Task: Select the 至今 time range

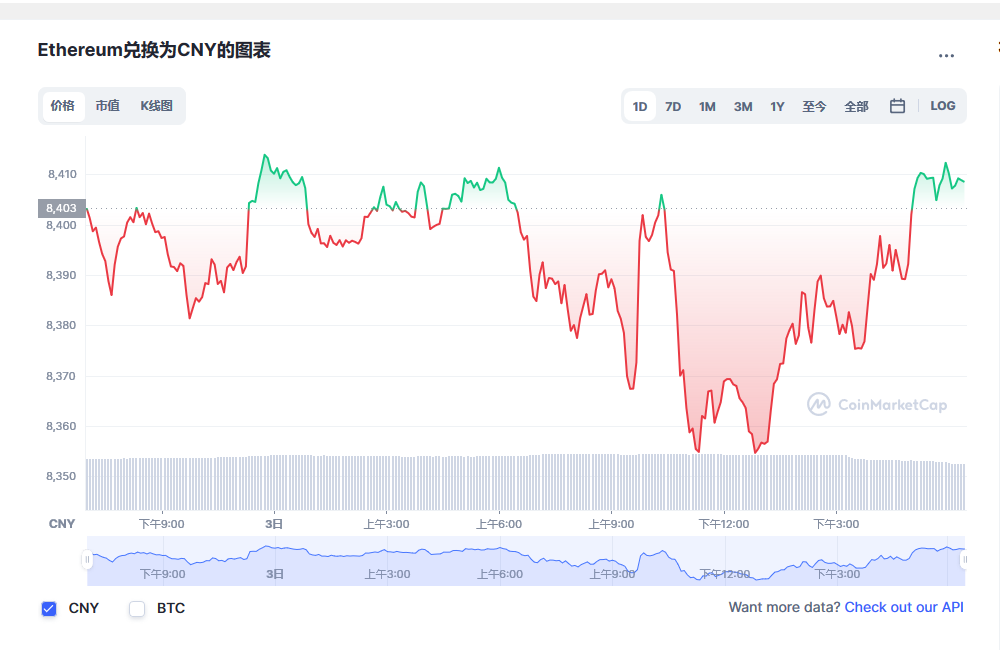Action: click(x=814, y=107)
